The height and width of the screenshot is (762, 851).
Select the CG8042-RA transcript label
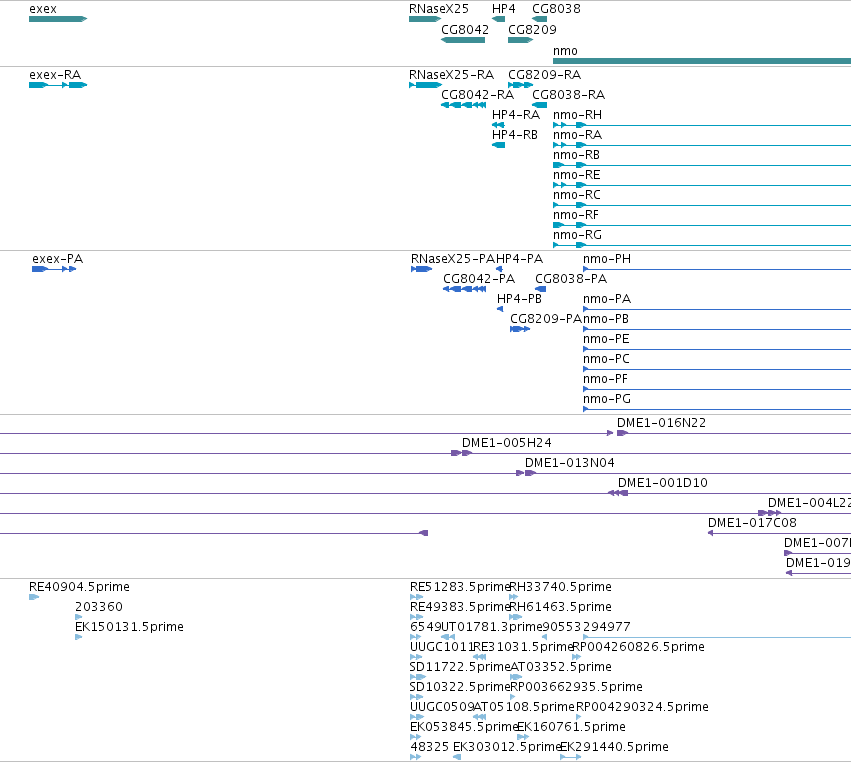pos(478,94)
